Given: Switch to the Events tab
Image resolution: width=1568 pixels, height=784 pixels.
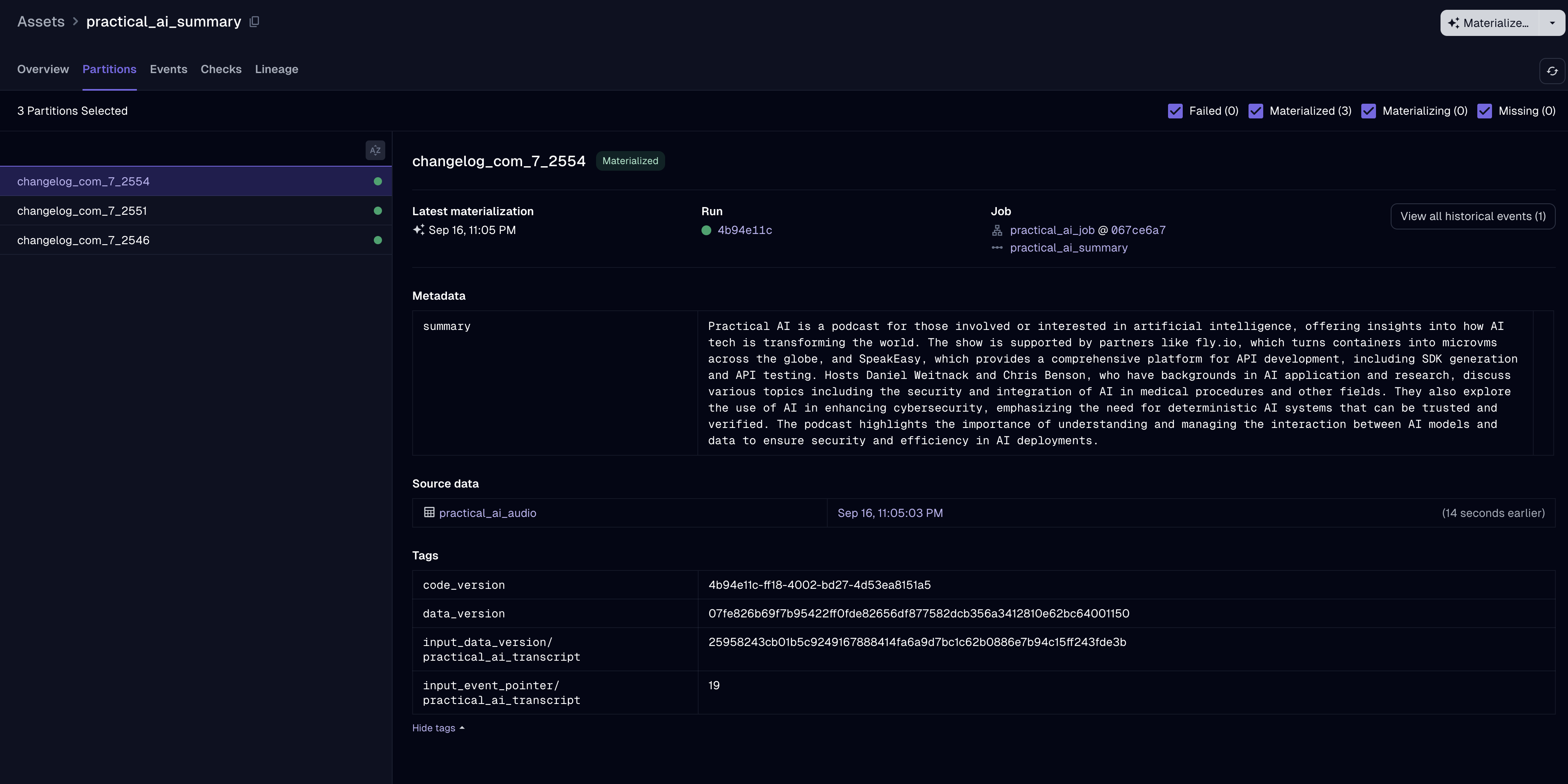Looking at the screenshot, I should point(169,69).
